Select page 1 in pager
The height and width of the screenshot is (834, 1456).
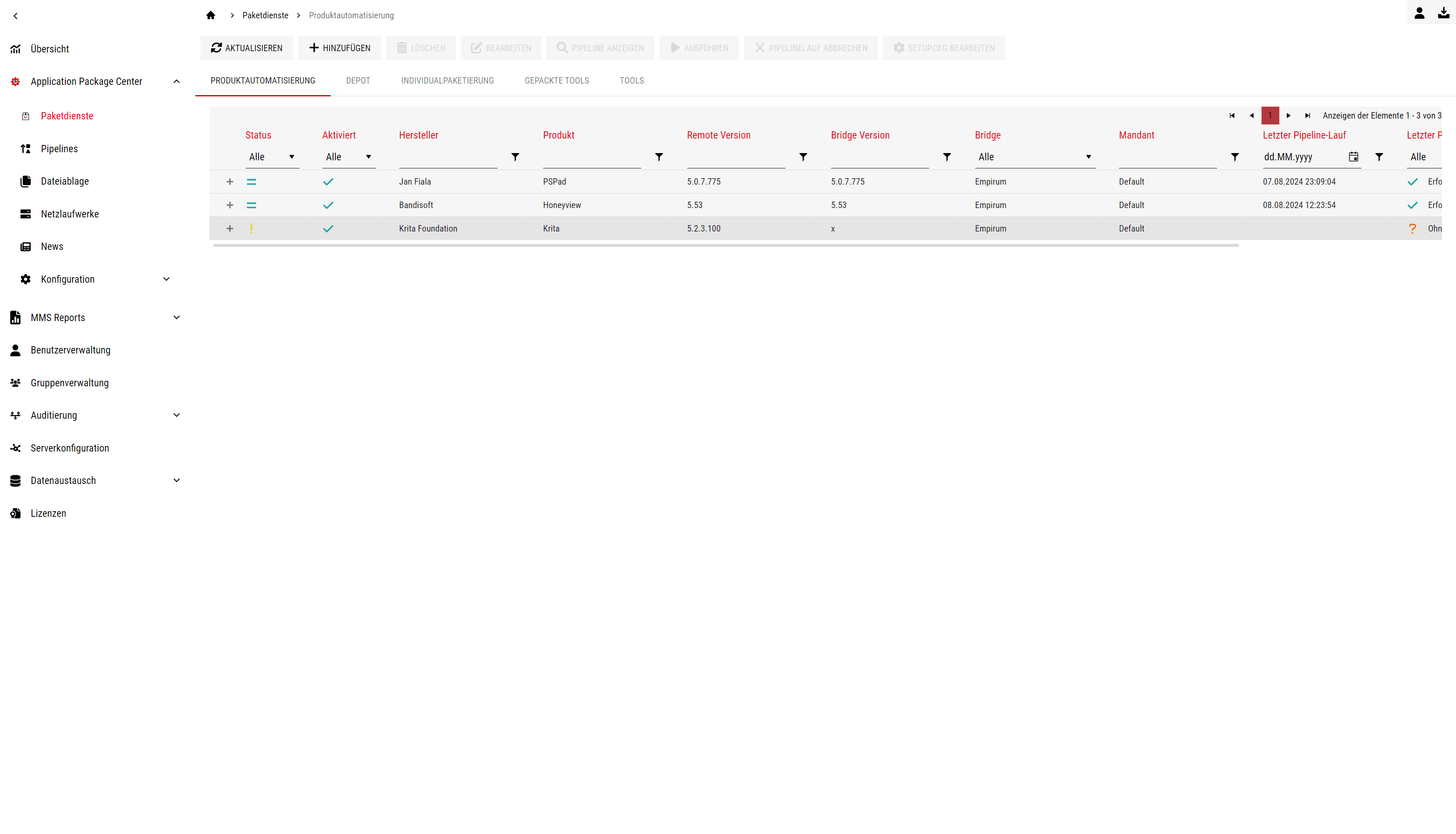[x=1270, y=116]
